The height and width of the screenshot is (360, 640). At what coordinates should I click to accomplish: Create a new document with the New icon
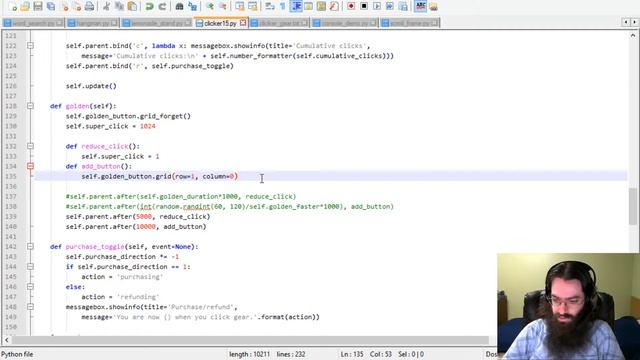(x=13, y=6)
